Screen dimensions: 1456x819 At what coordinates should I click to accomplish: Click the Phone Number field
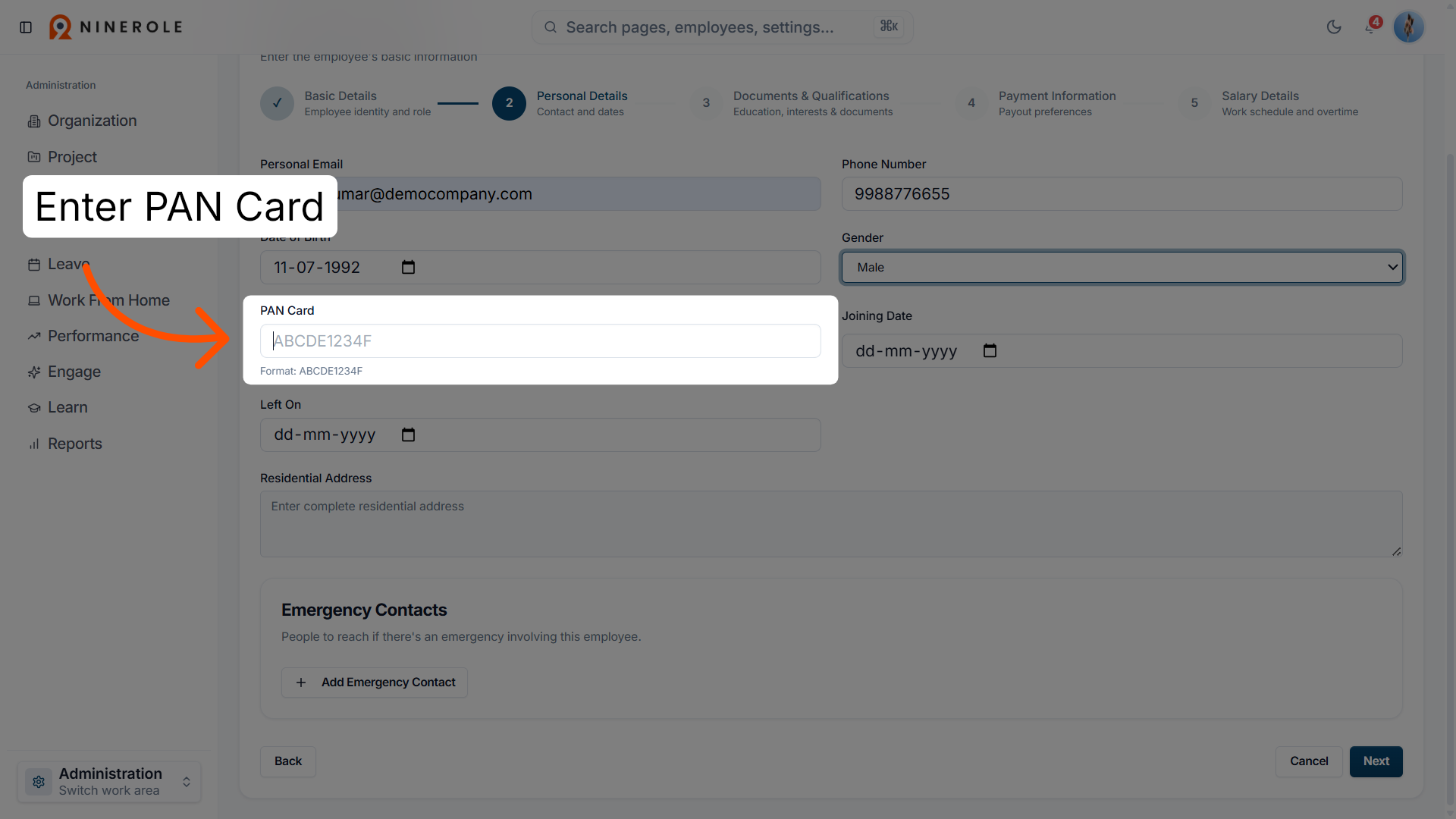point(1122,194)
